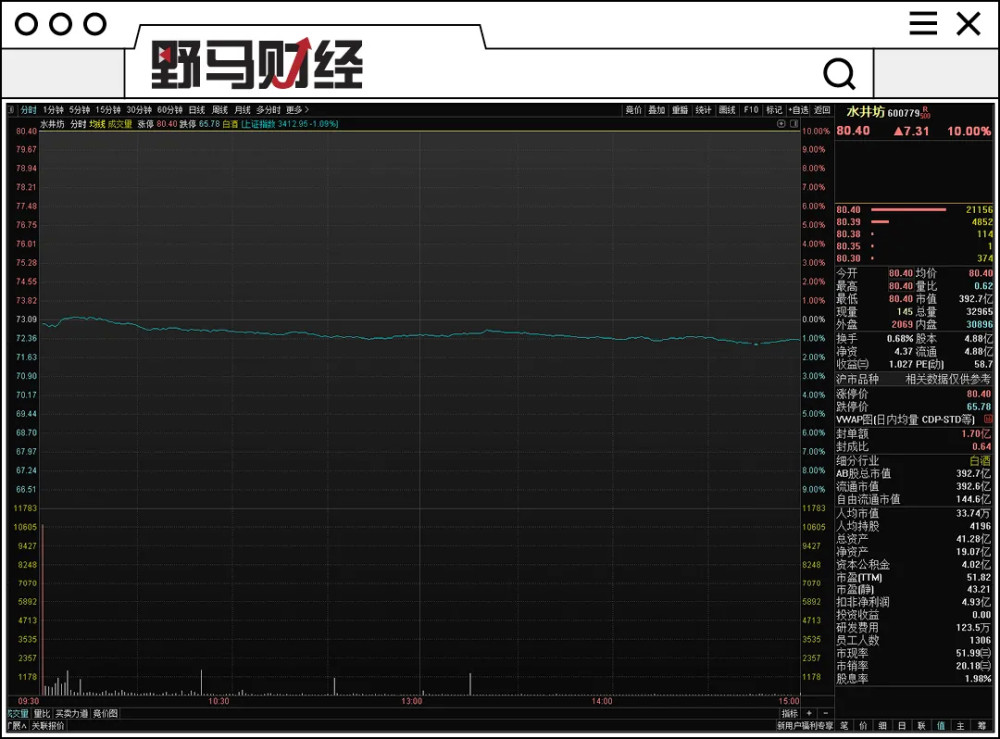Screen dimensions: 1000x739
Task: Select the 买卖力道 indicator tab
Action: click(71, 713)
